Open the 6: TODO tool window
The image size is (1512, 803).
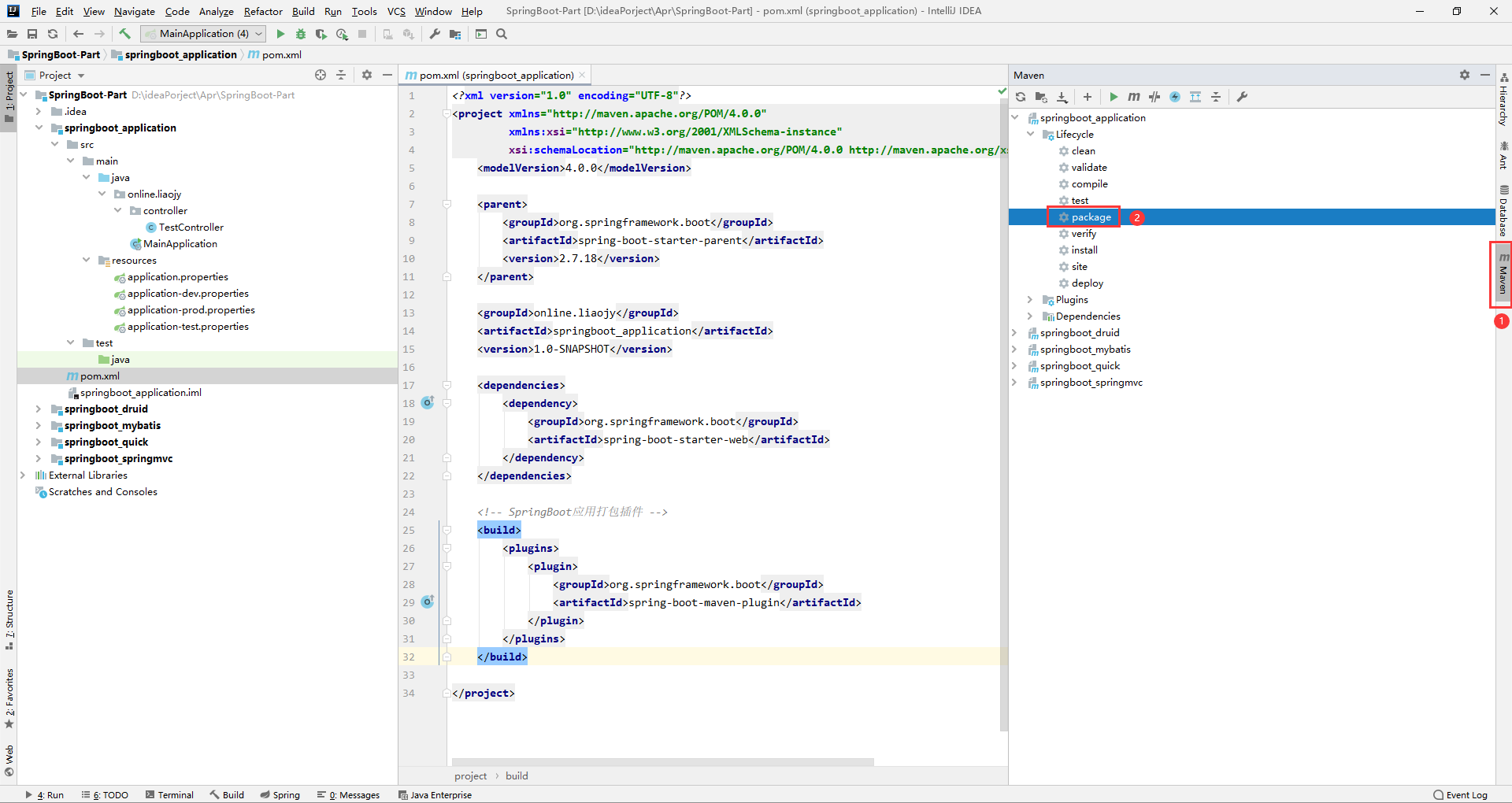coord(105,794)
